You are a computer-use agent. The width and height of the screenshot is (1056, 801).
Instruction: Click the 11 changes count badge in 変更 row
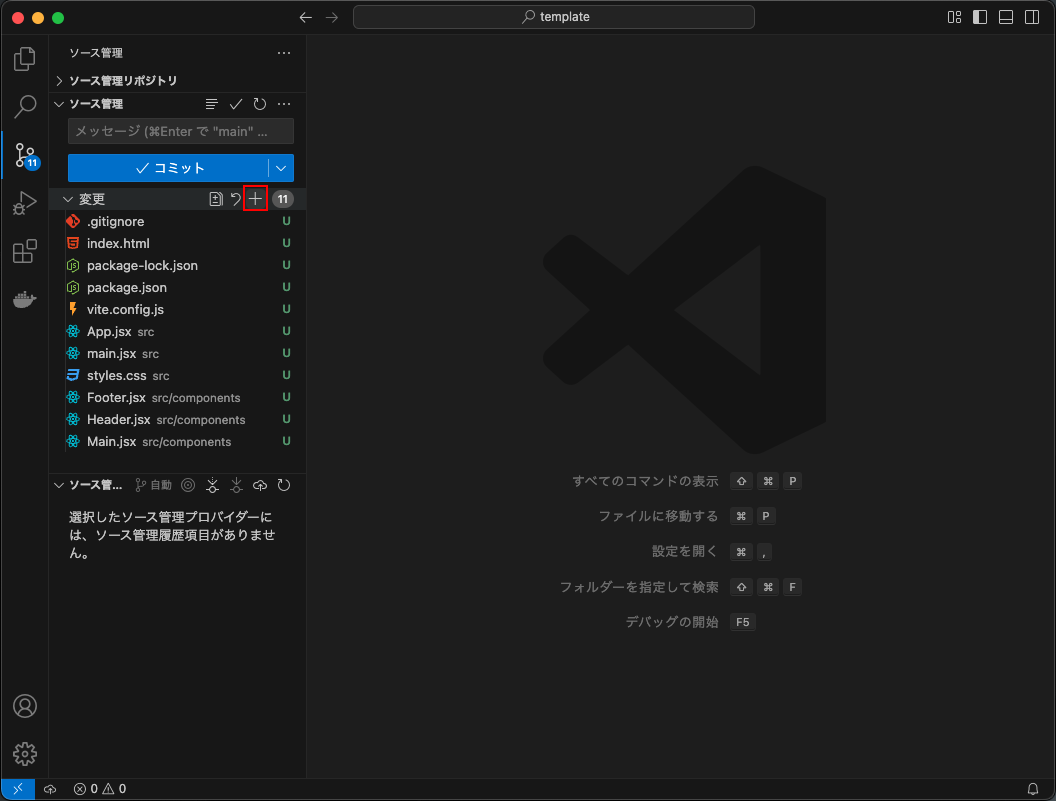coord(283,199)
